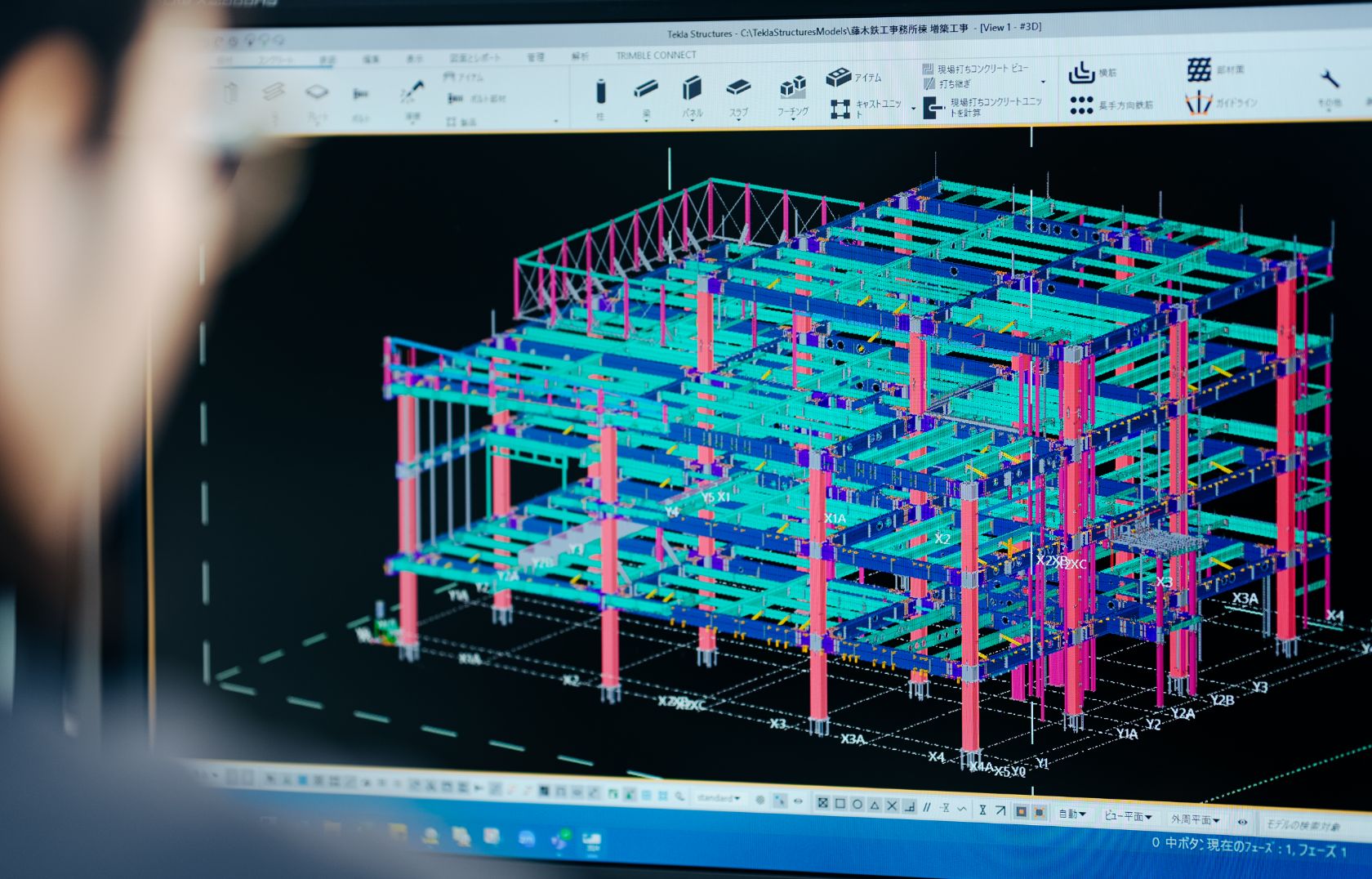This screenshot has height=879, width=1372.
Task: Pick the footing (フーチング) tool
Action: (792, 87)
